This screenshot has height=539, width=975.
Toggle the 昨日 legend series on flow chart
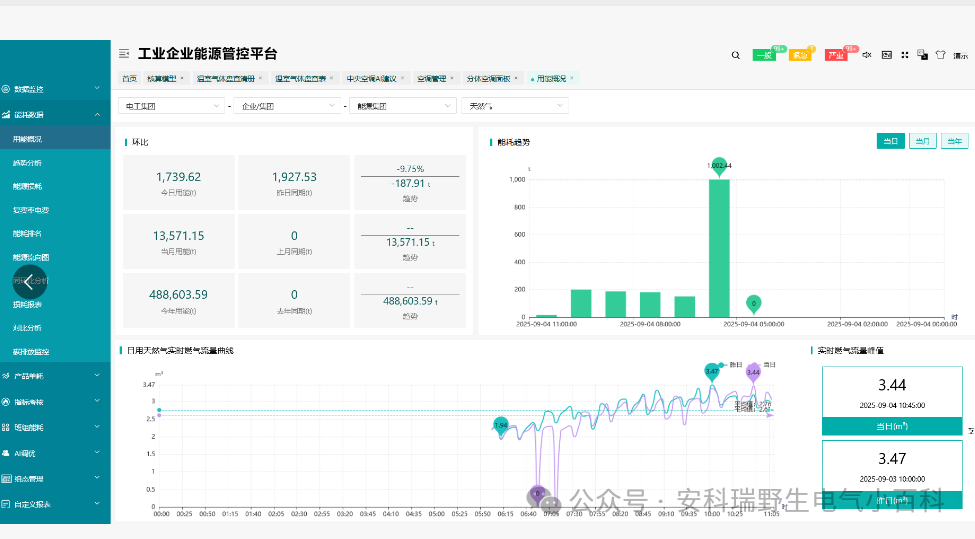(731, 365)
